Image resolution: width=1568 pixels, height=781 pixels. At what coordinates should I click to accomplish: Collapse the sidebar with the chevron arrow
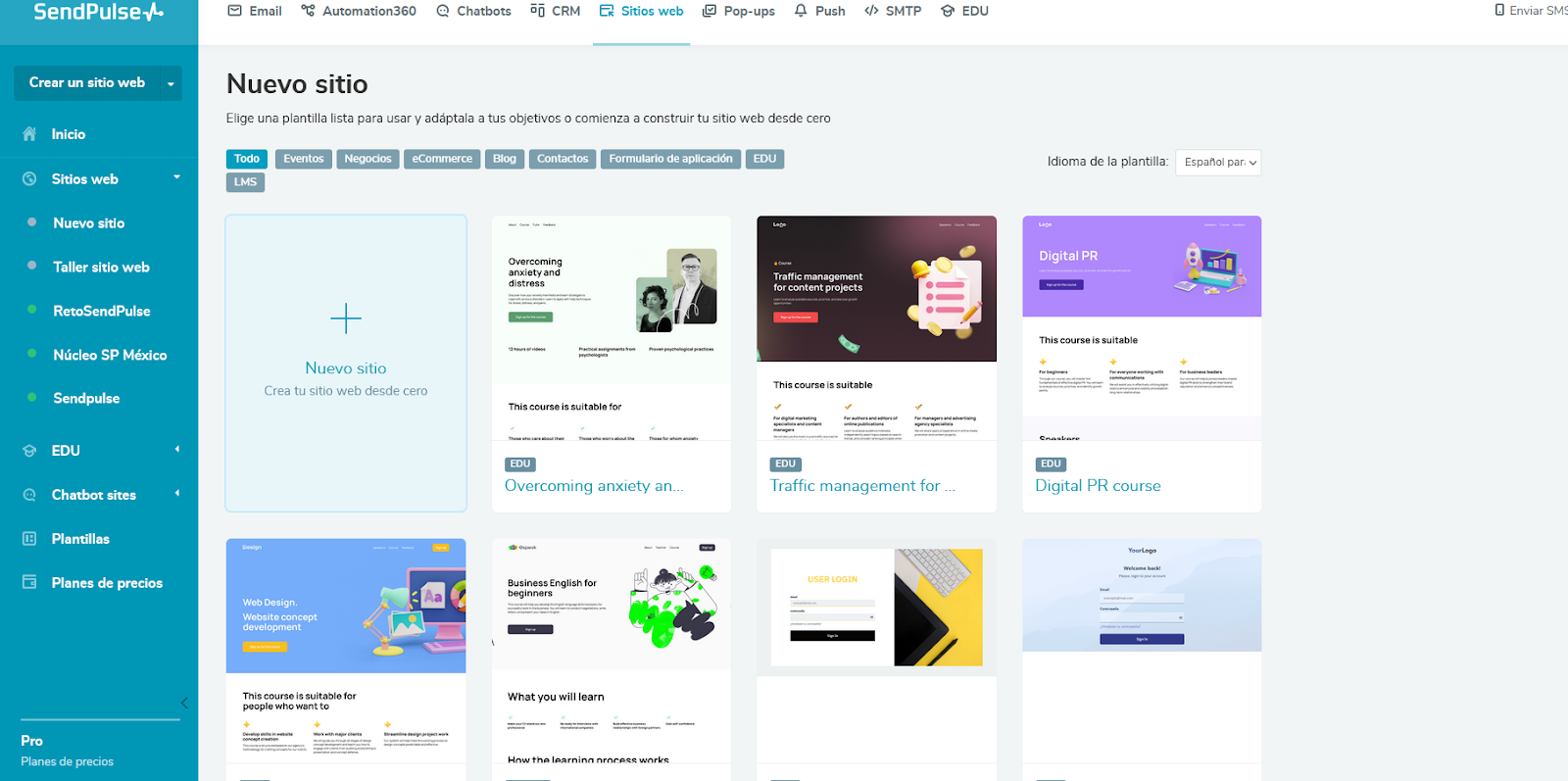pyautogui.click(x=184, y=703)
